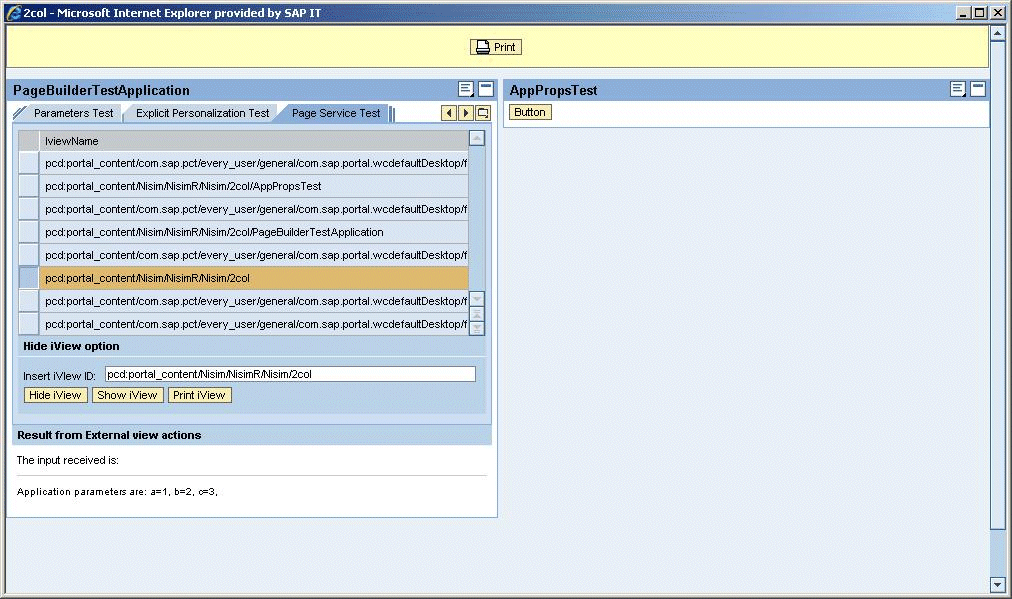Viewport: 1012px width, 599px height.
Task: Switch to Parameters Test tab
Action: [x=73, y=114]
